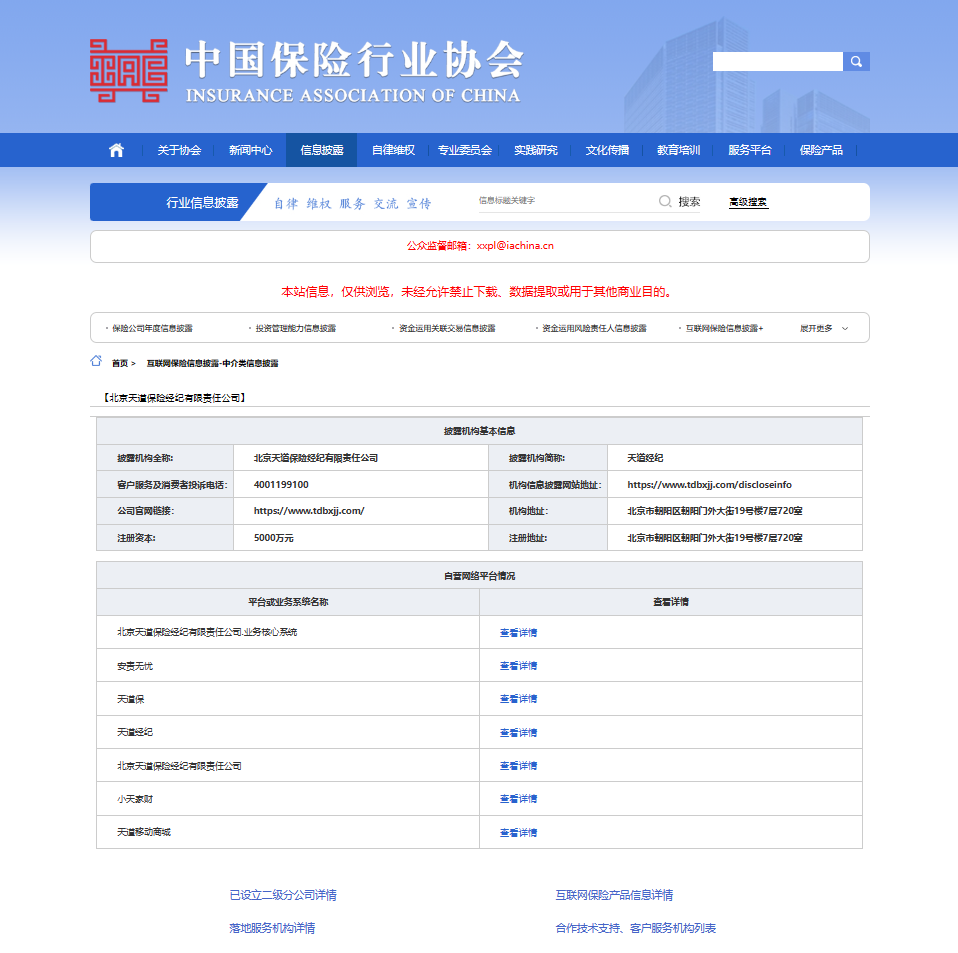Open the 自律维权 menu

click(x=393, y=150)
